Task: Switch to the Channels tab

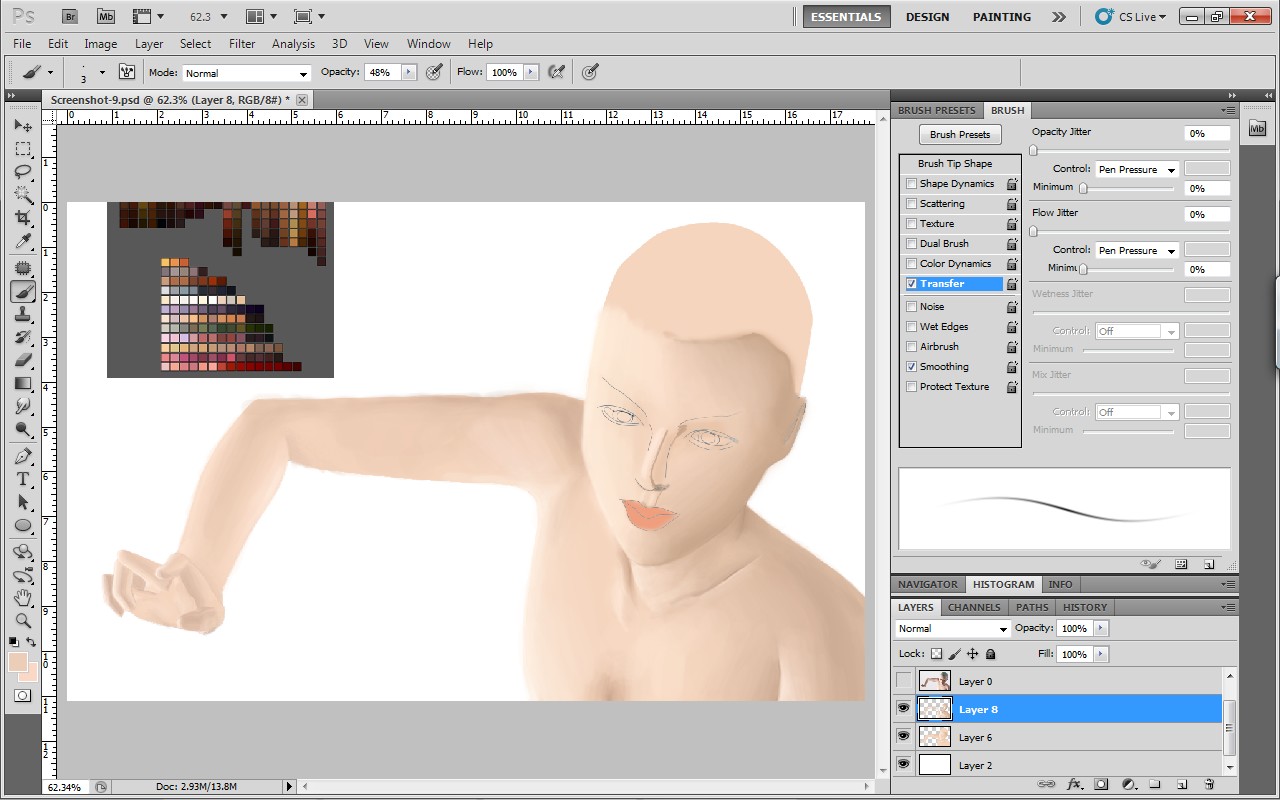Action: [x=973, y=607]
